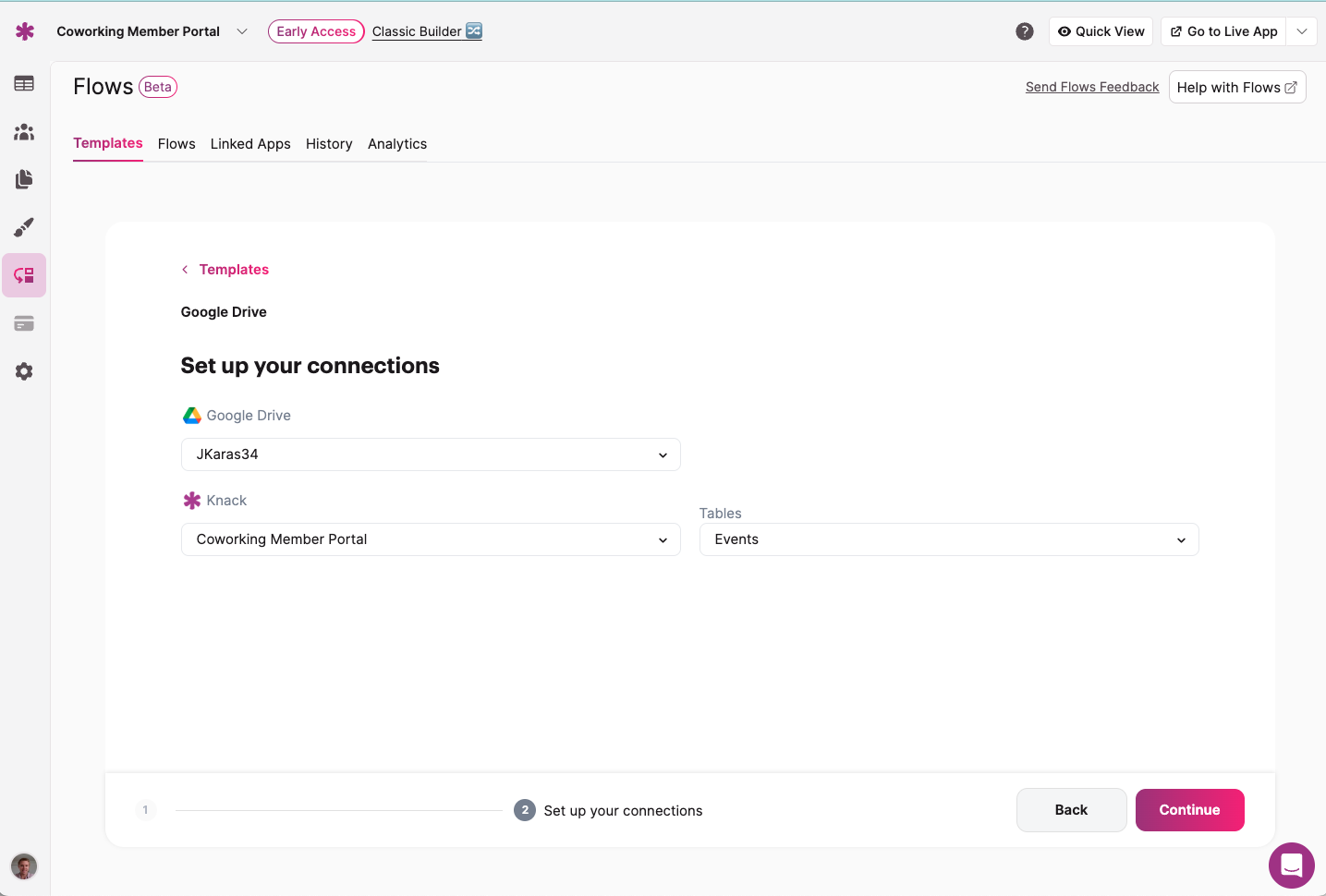
Task: Expand the Google Drive account dropdown
Action: pyautogui.click(x=431, y=454)
